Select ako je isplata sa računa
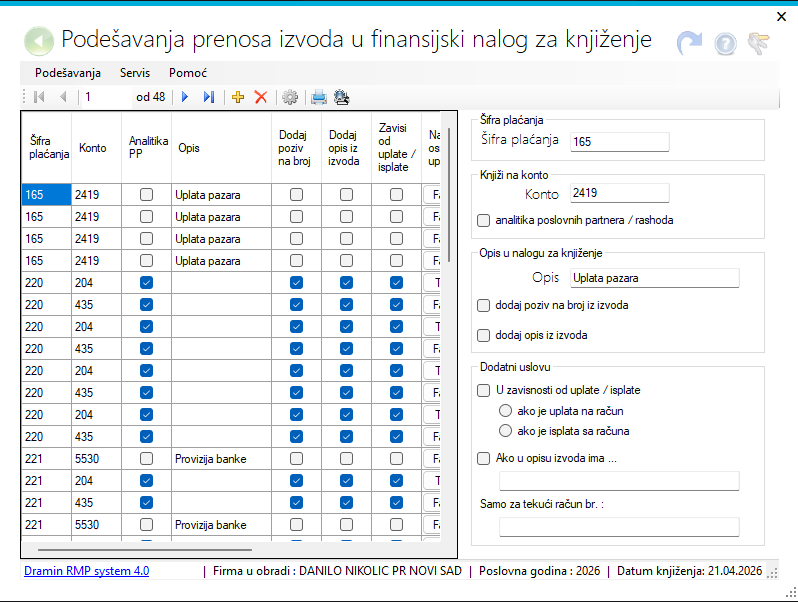 pos(505,431)
